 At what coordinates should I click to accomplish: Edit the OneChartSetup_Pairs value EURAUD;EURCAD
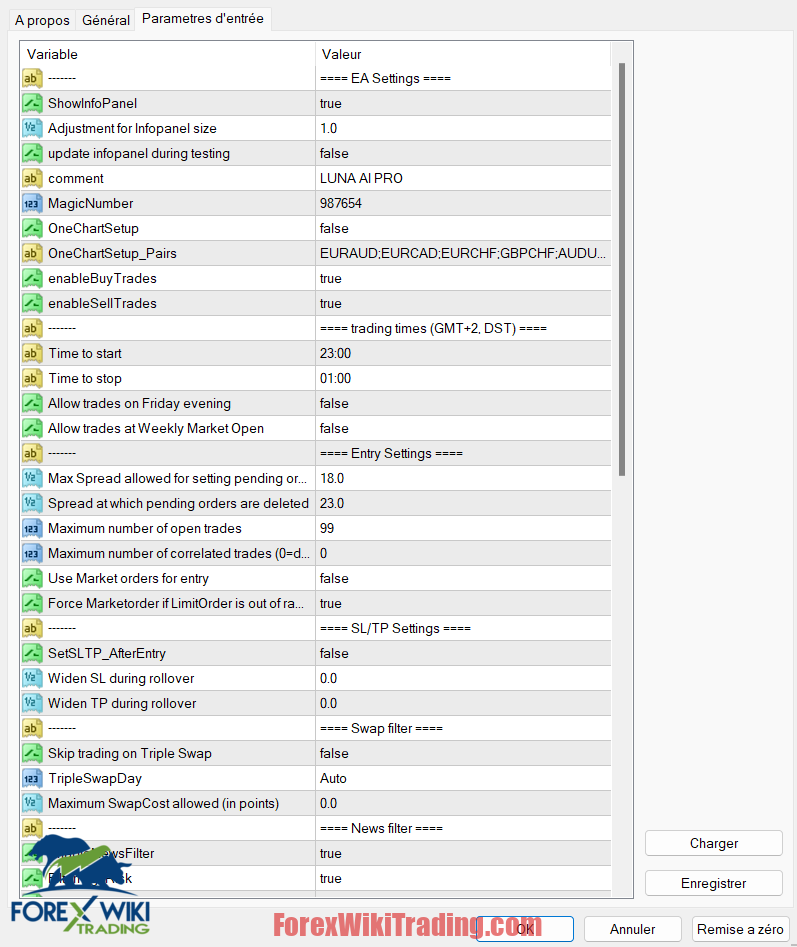point(463,253)
